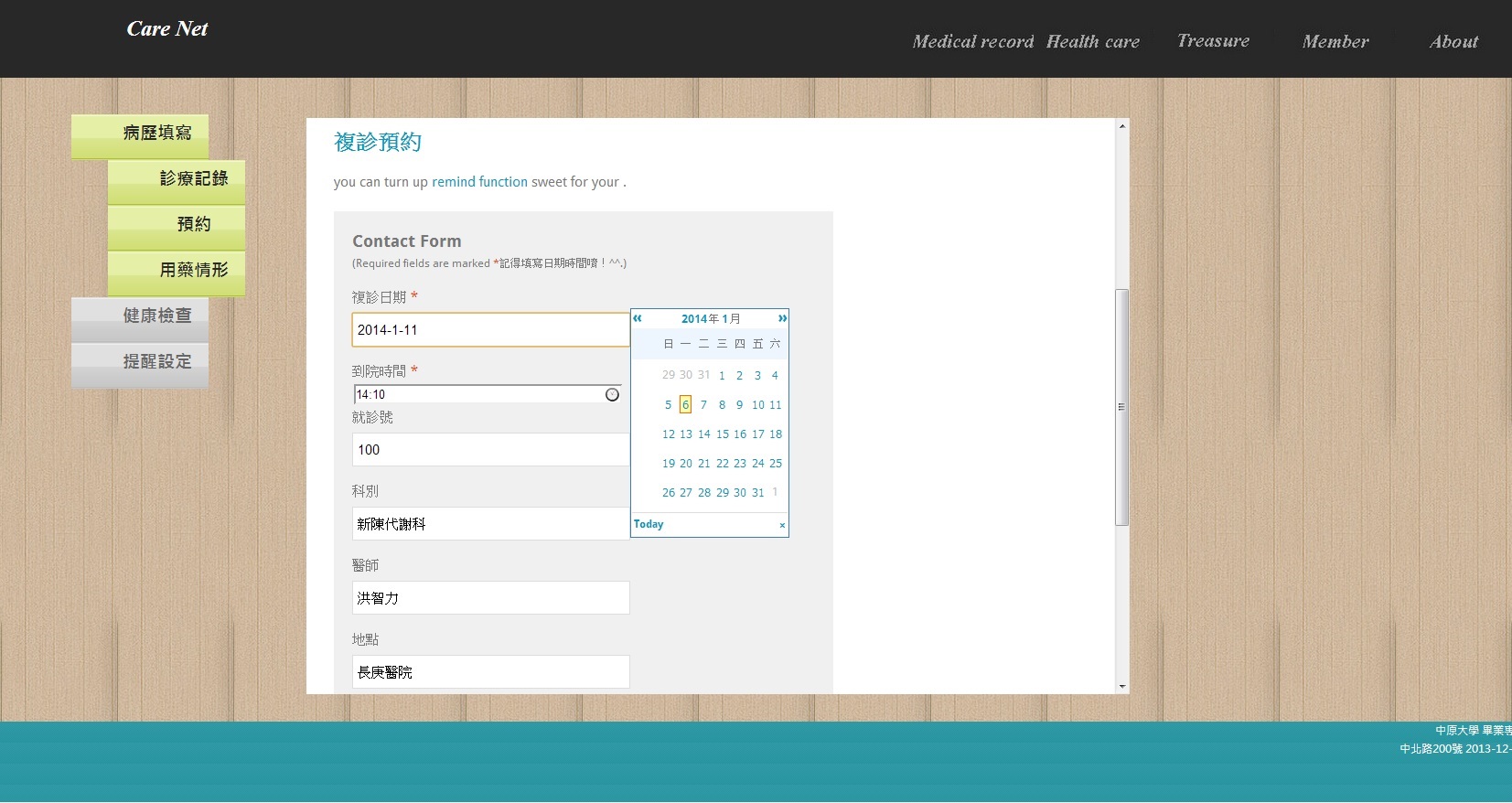Click Today in the calendar popup
1512x803 pixels.
(649, 524)
